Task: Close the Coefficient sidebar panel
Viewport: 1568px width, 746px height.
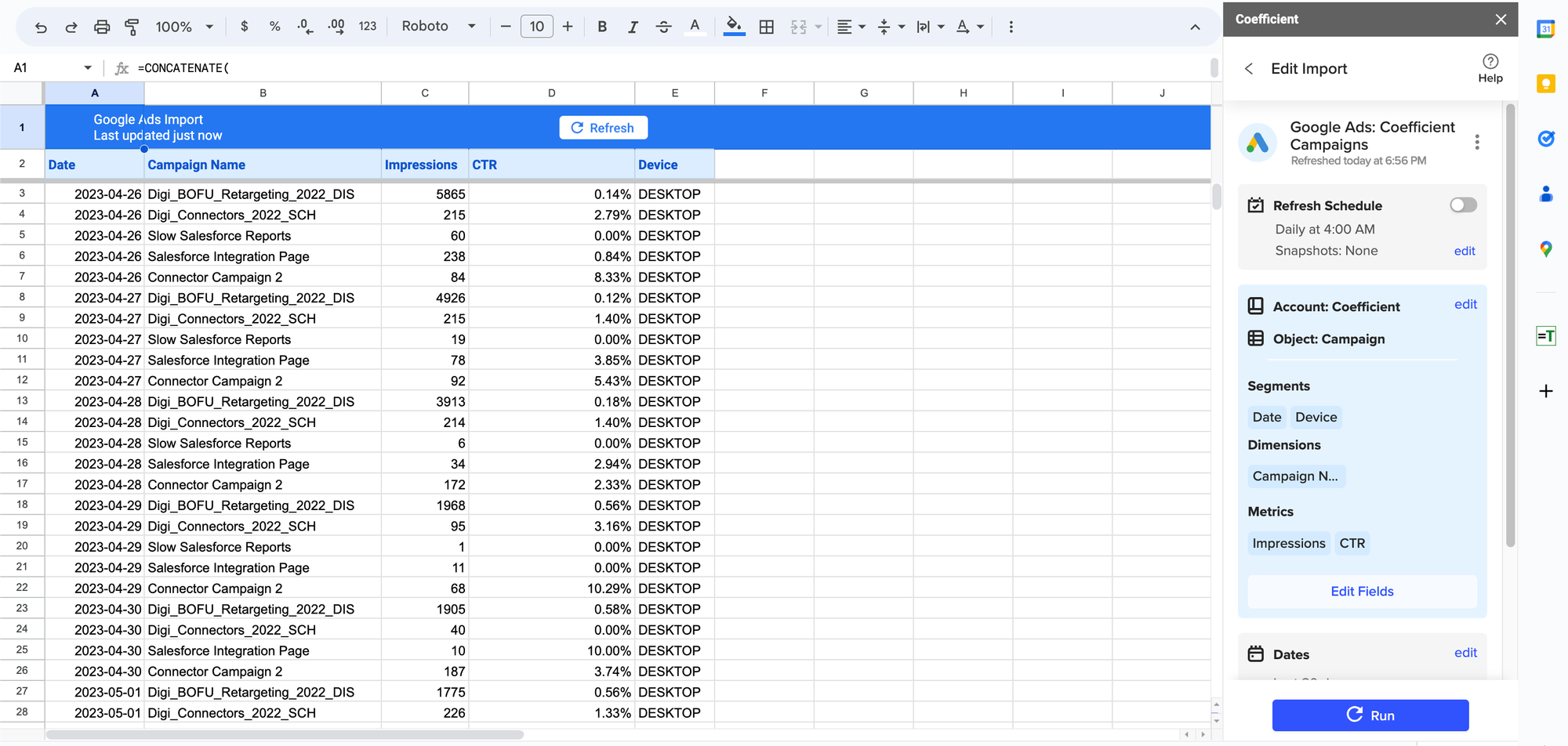Action: click(x=1501, y=19)
